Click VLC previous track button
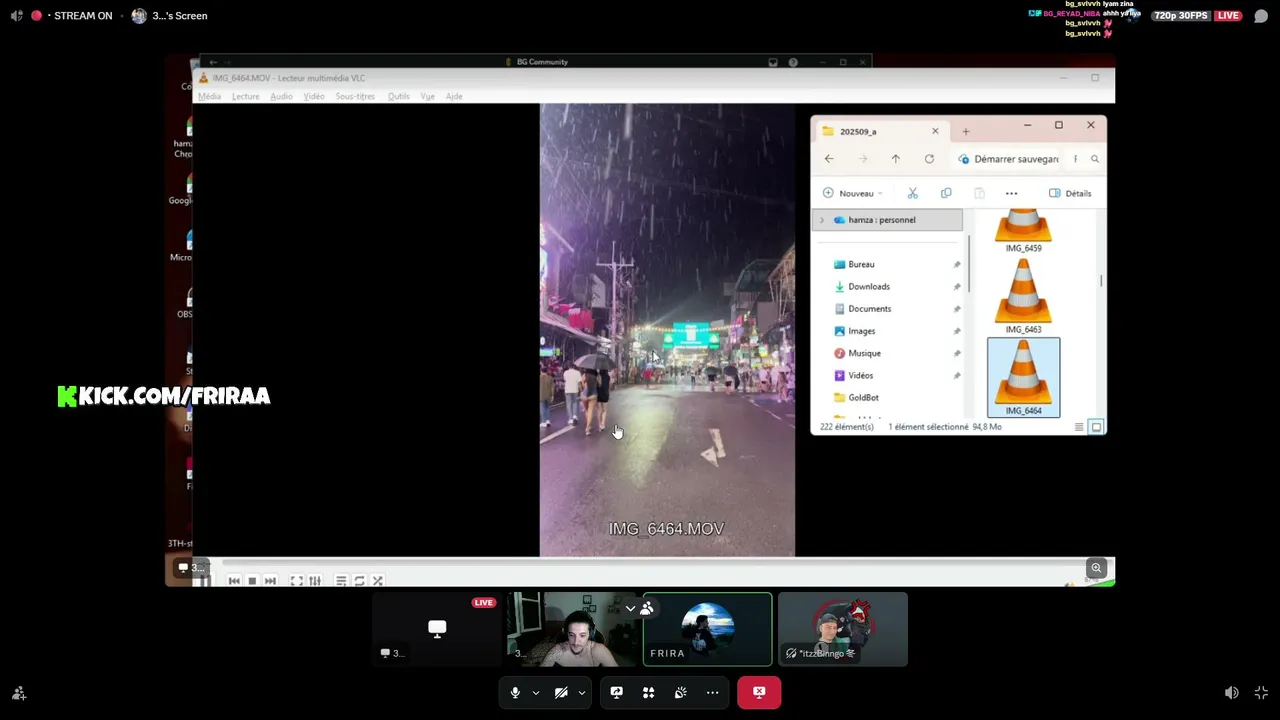This screenshot has height=720, width=1280. pyautogui.click(x=234, y=580)
